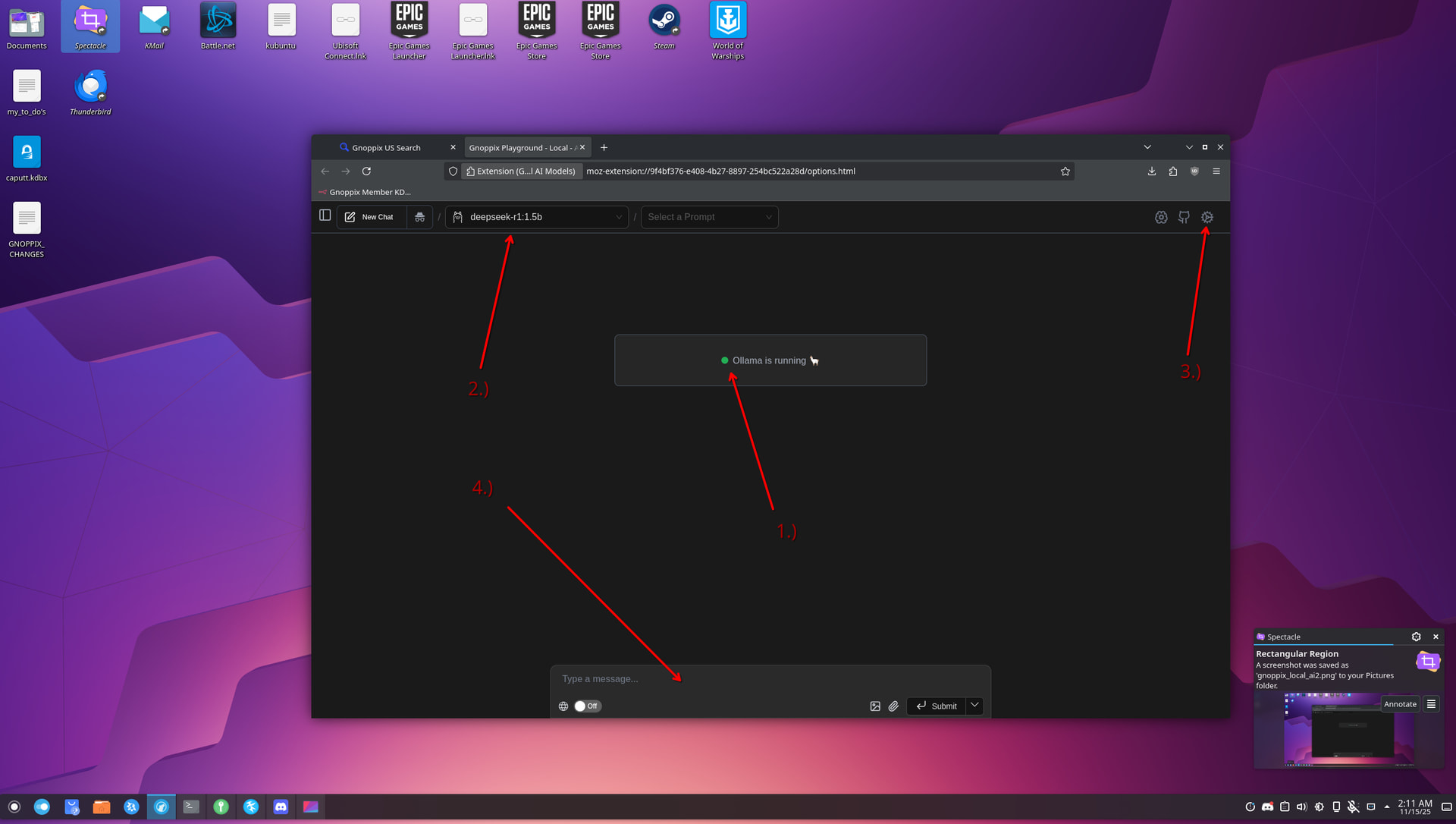Reload the current browser page
The image size is (1456, 824).
click(x=366, y=171)
